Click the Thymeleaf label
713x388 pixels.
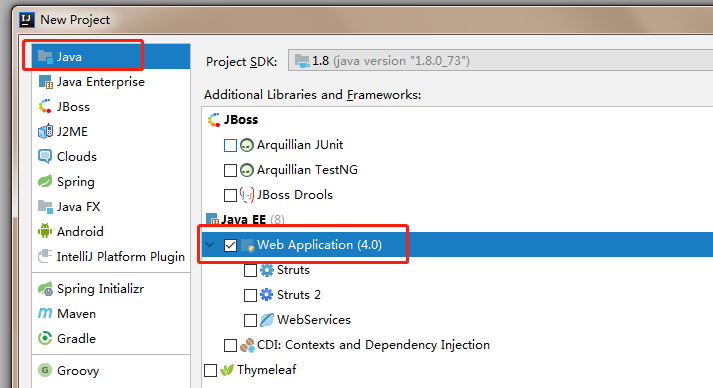coord(266,370)
